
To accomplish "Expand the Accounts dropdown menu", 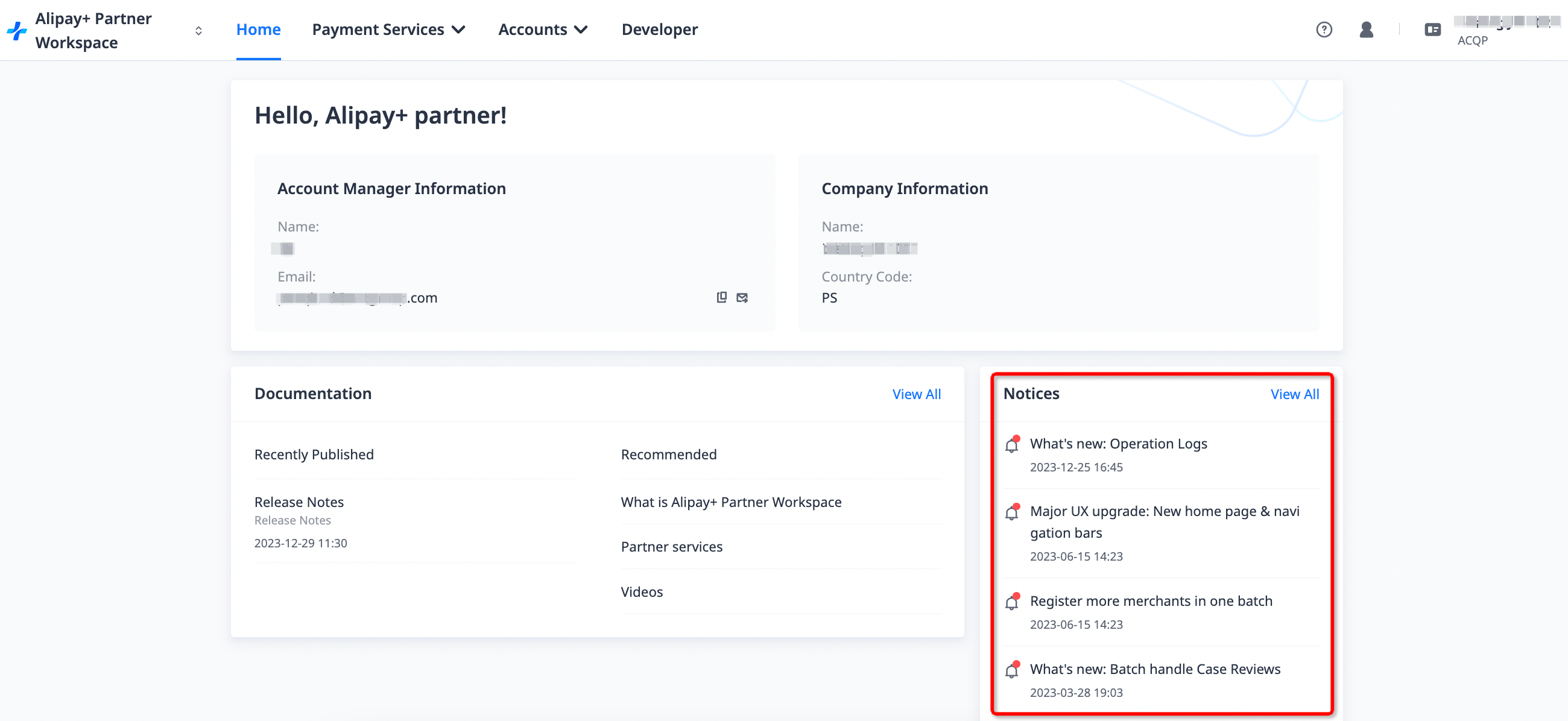I will point(542,30).
